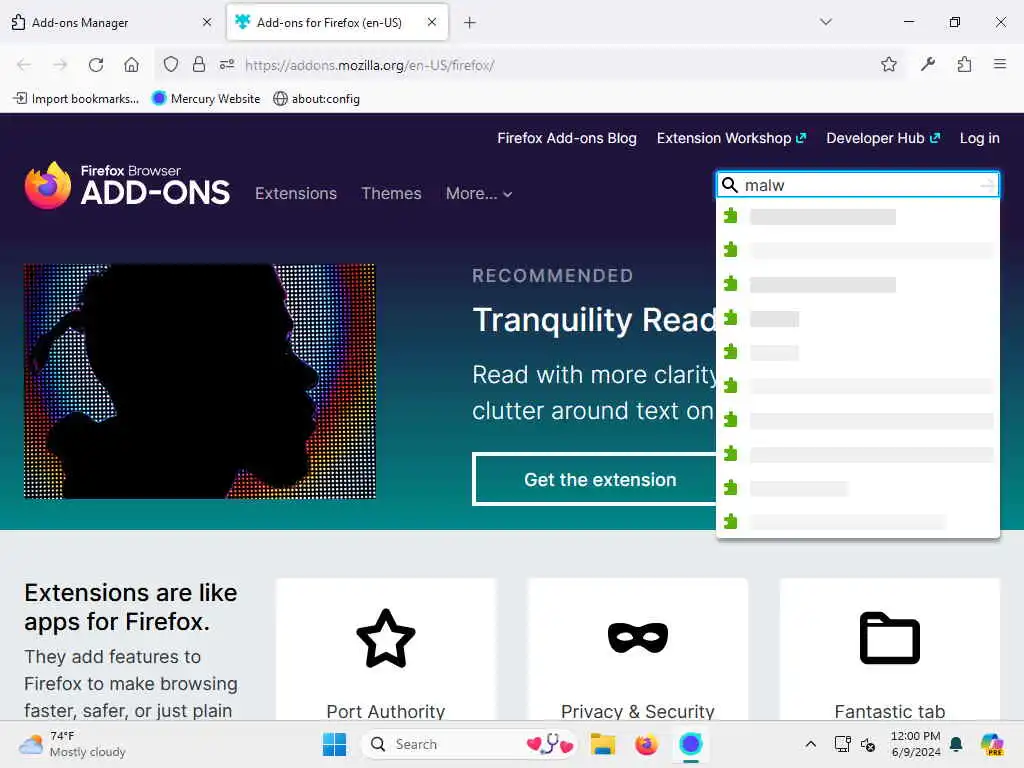1024x768 pixels.
Task: Open the Copilot preview icon
Action: pos(992,744)
